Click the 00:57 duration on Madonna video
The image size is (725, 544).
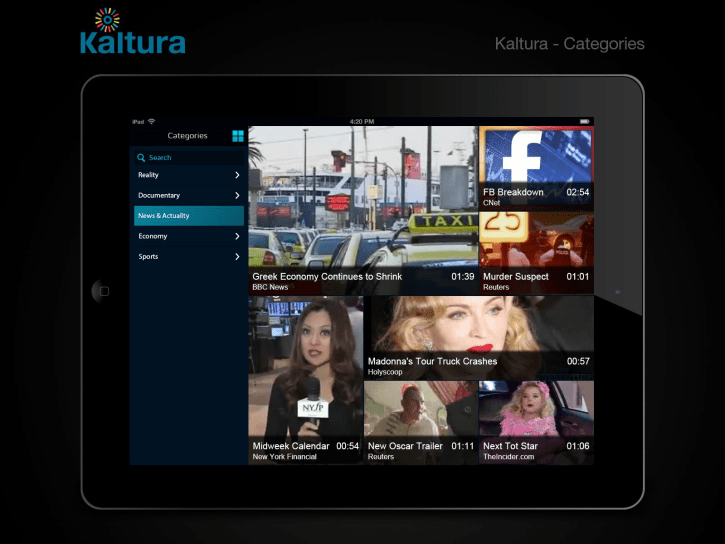tap(578, 361)
